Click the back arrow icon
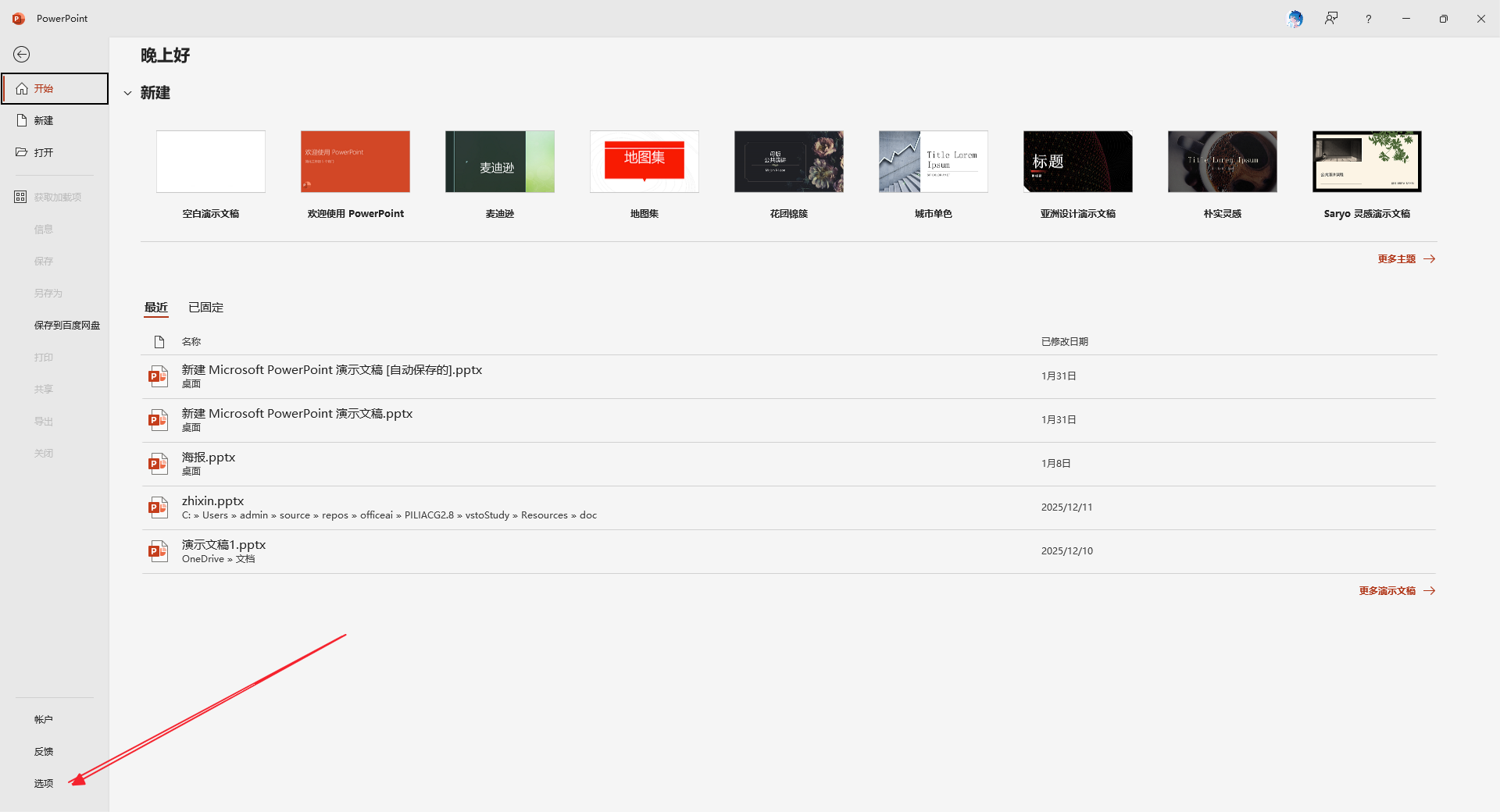Image resolution: width=1500 pixels, height=812 pixels. click(22, 54)
